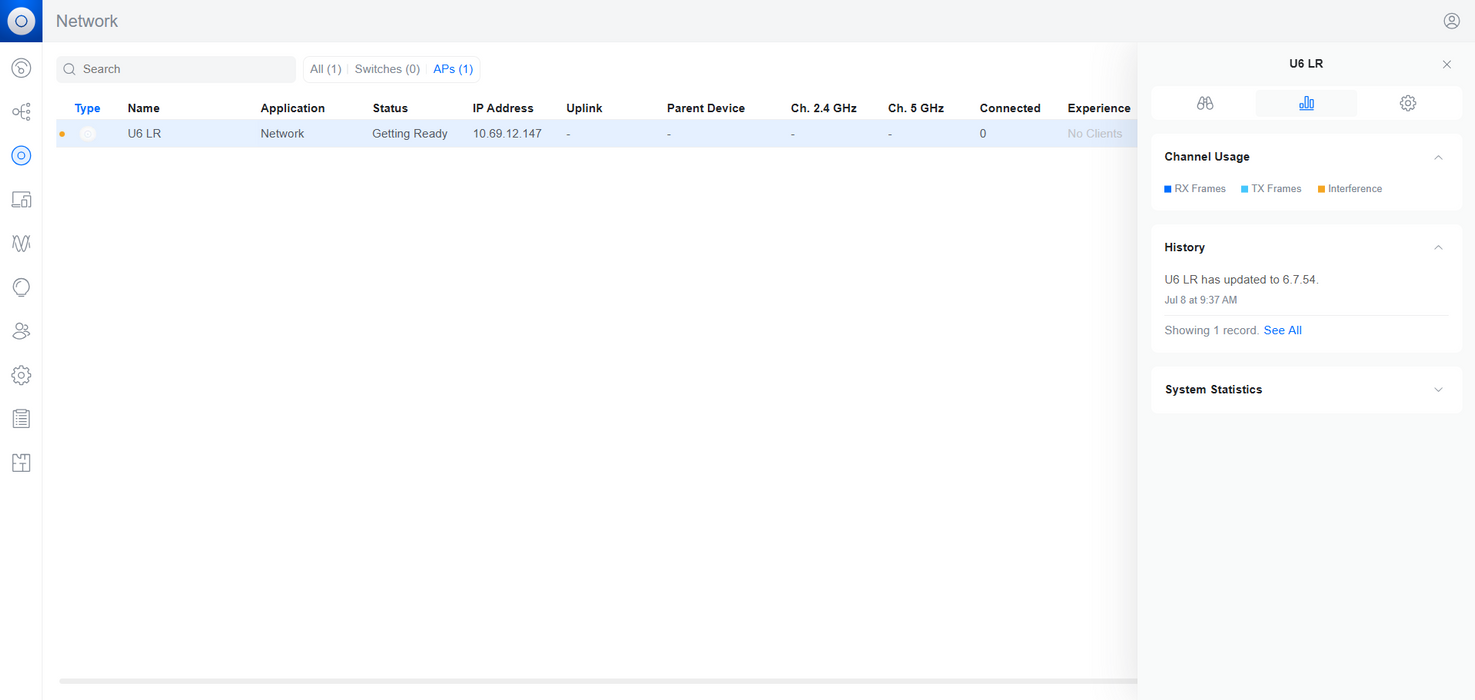Open the Users sidebar icon
1475x700 pixels.
pyautogui.click(x=21, y=331)
